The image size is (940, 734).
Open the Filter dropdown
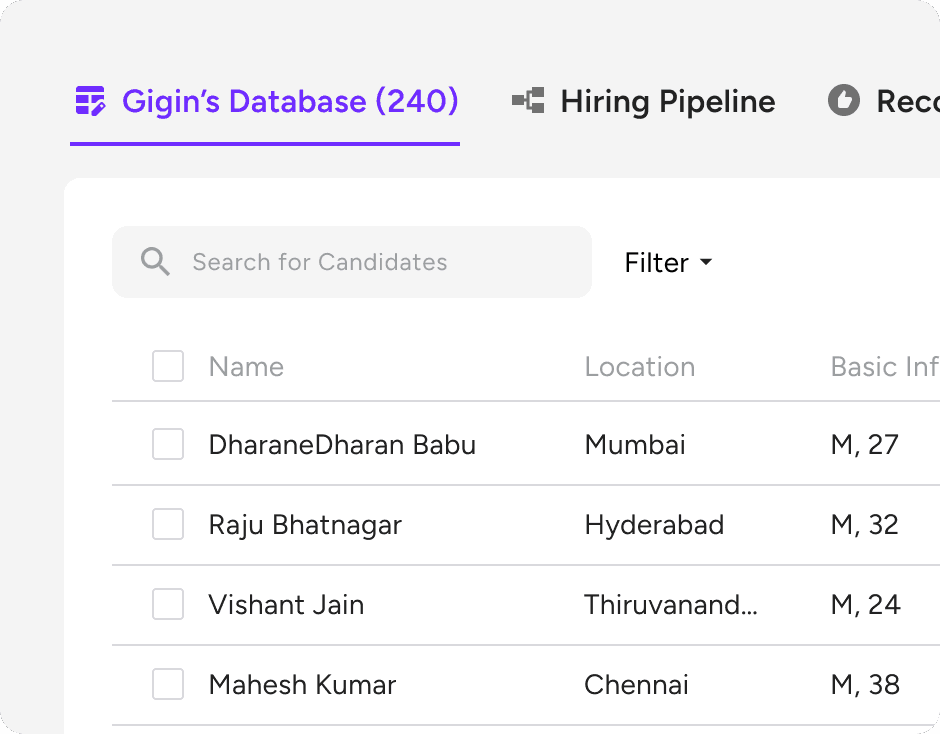(657, 263)
